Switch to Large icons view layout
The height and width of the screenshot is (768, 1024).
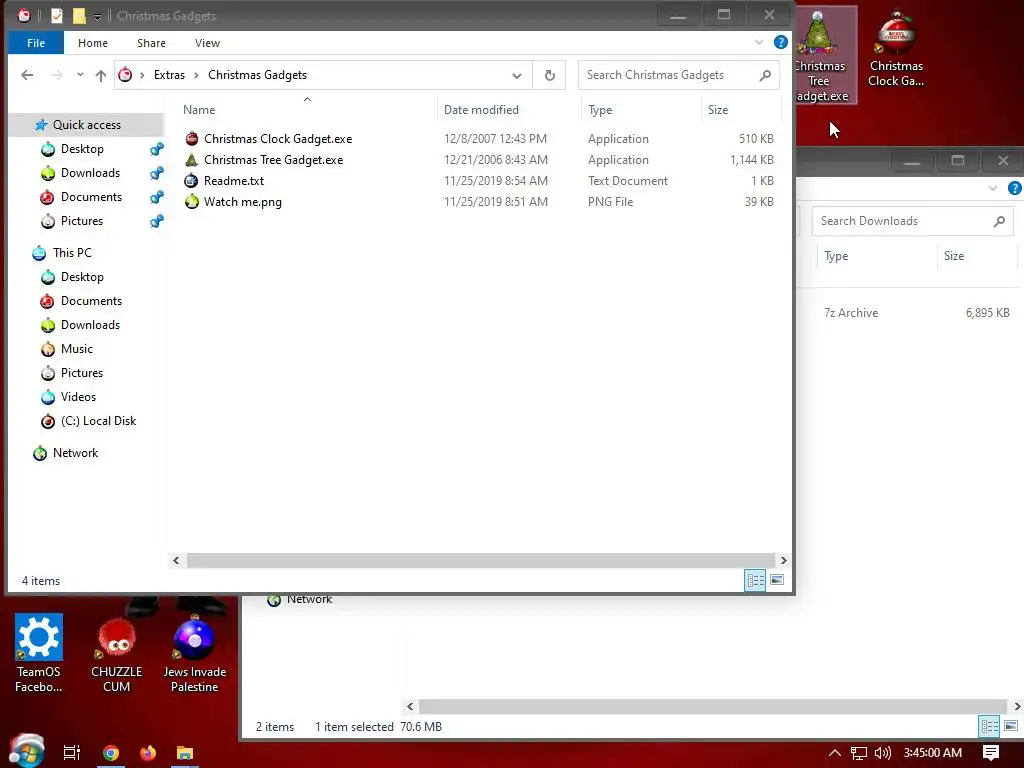[x=777, y=580]
